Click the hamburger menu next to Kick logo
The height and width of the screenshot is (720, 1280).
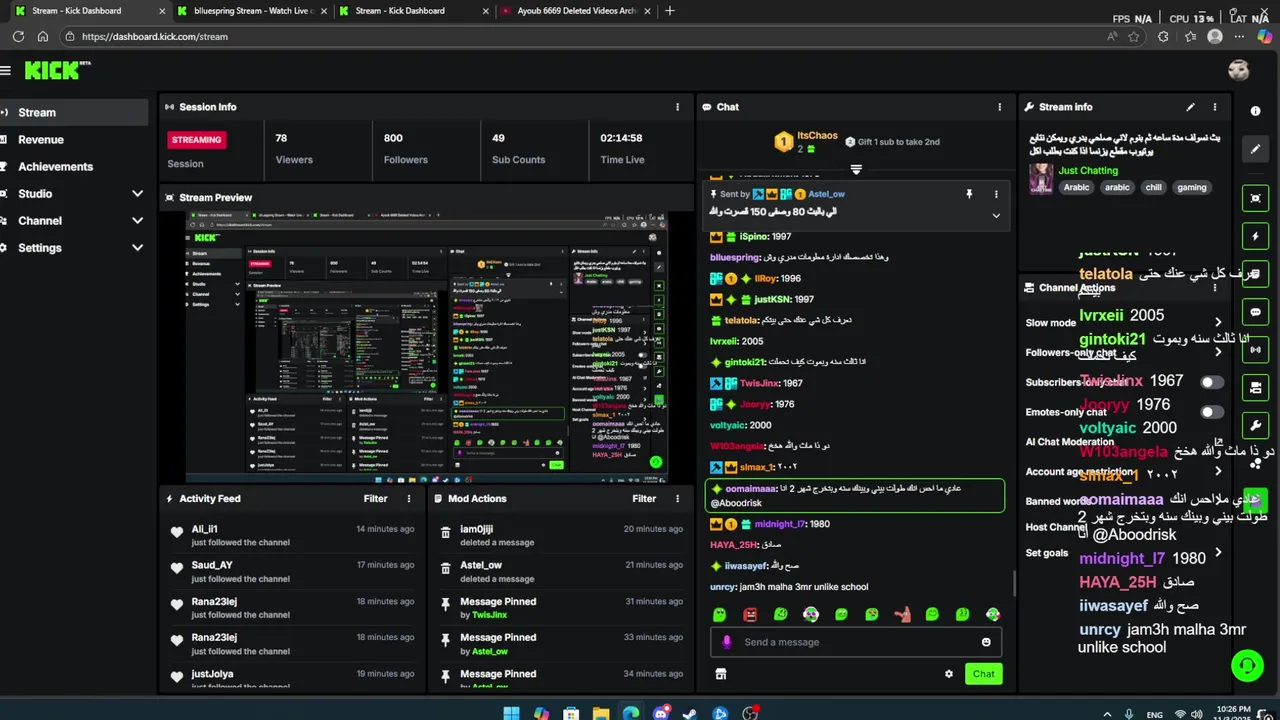5,71
